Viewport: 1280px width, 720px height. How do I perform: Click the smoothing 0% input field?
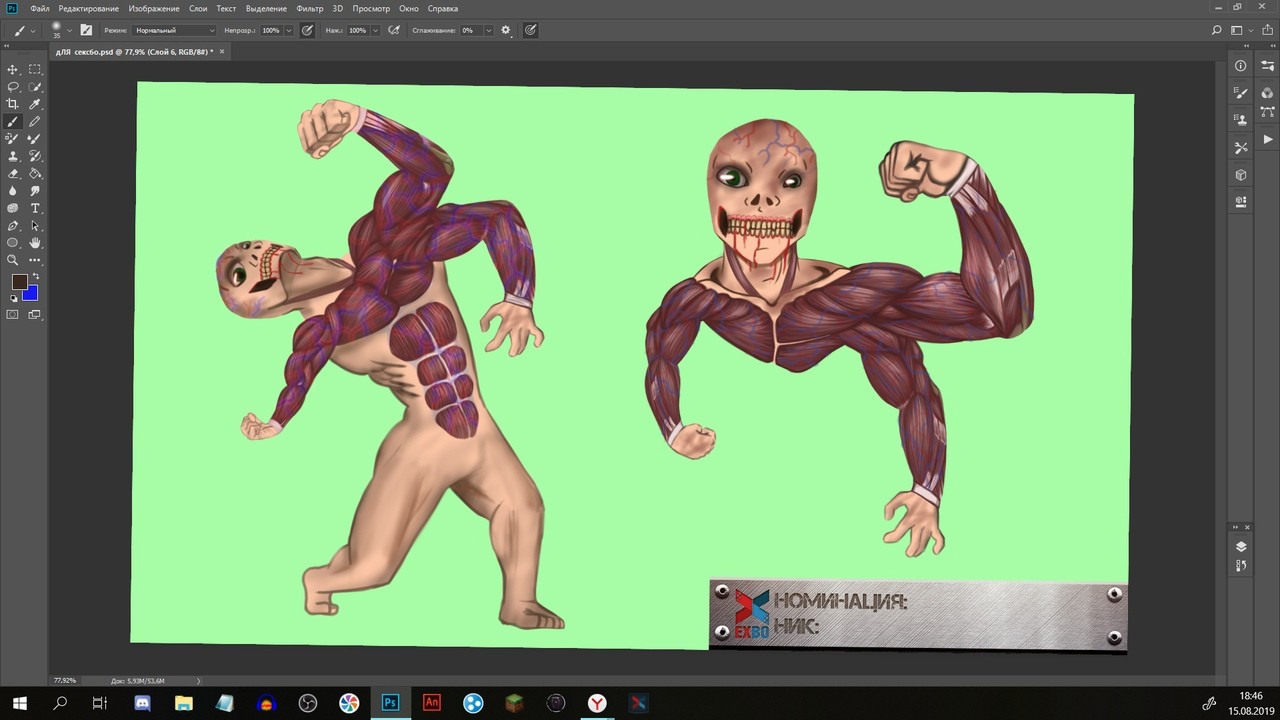[470, 30]
